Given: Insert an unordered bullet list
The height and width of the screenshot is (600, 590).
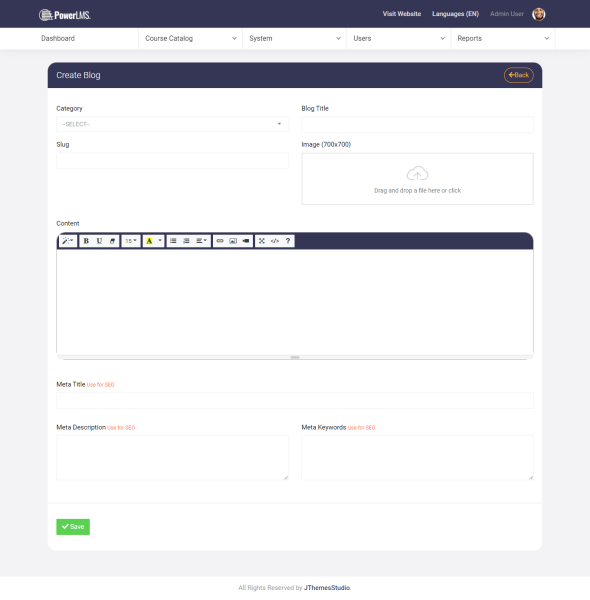Looking at the screenshot, I should click(173, 241).
